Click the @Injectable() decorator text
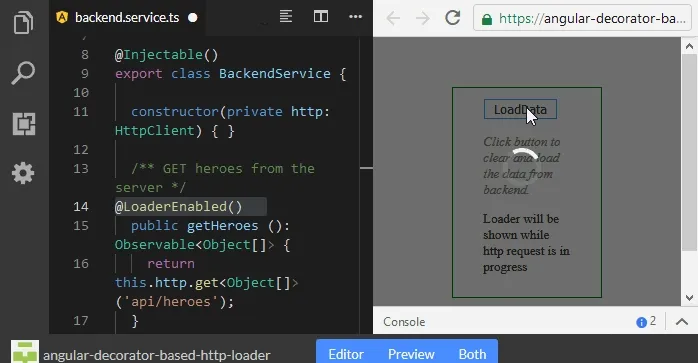Screen dimensions: 698x363 pos(166,55)
